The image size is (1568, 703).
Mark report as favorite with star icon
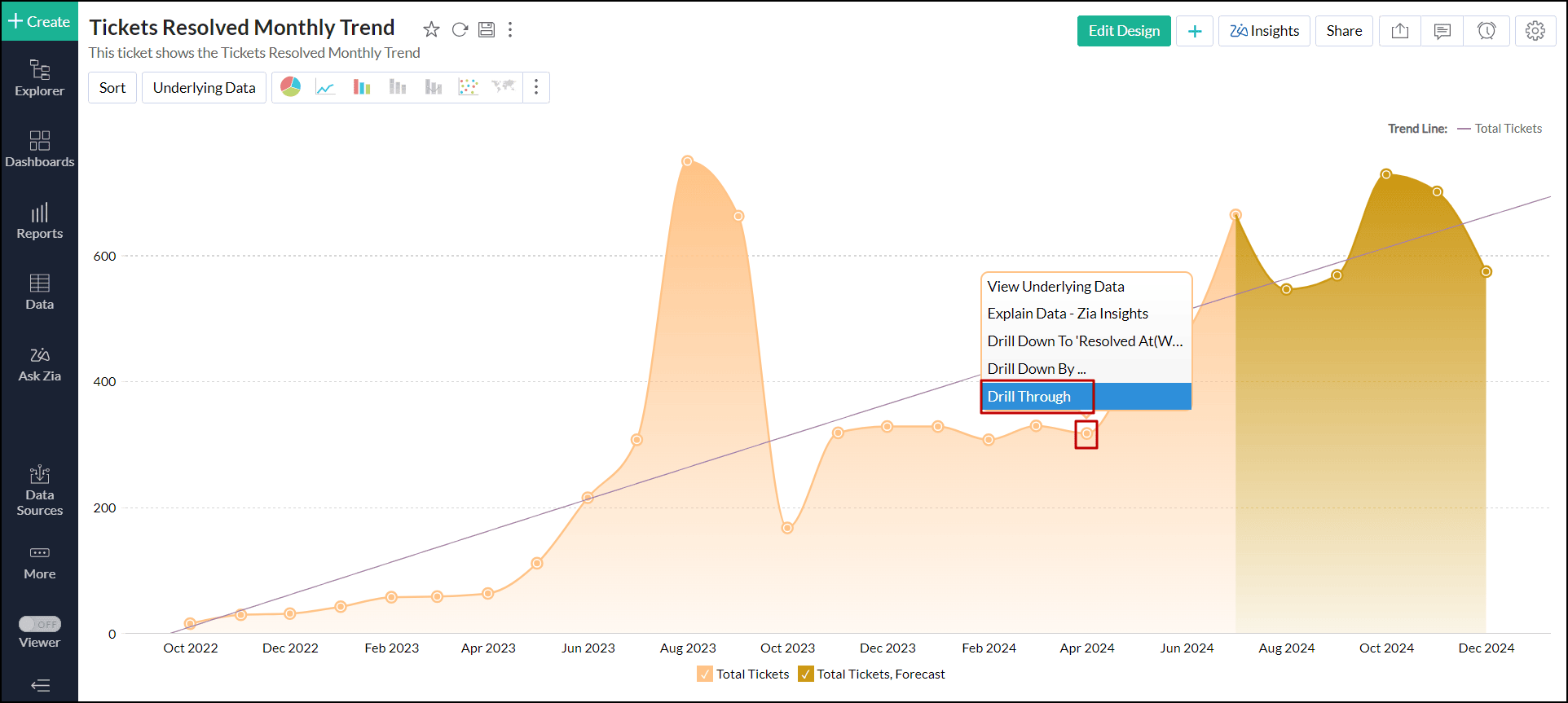pyautogui.click(x=431, y=30)
